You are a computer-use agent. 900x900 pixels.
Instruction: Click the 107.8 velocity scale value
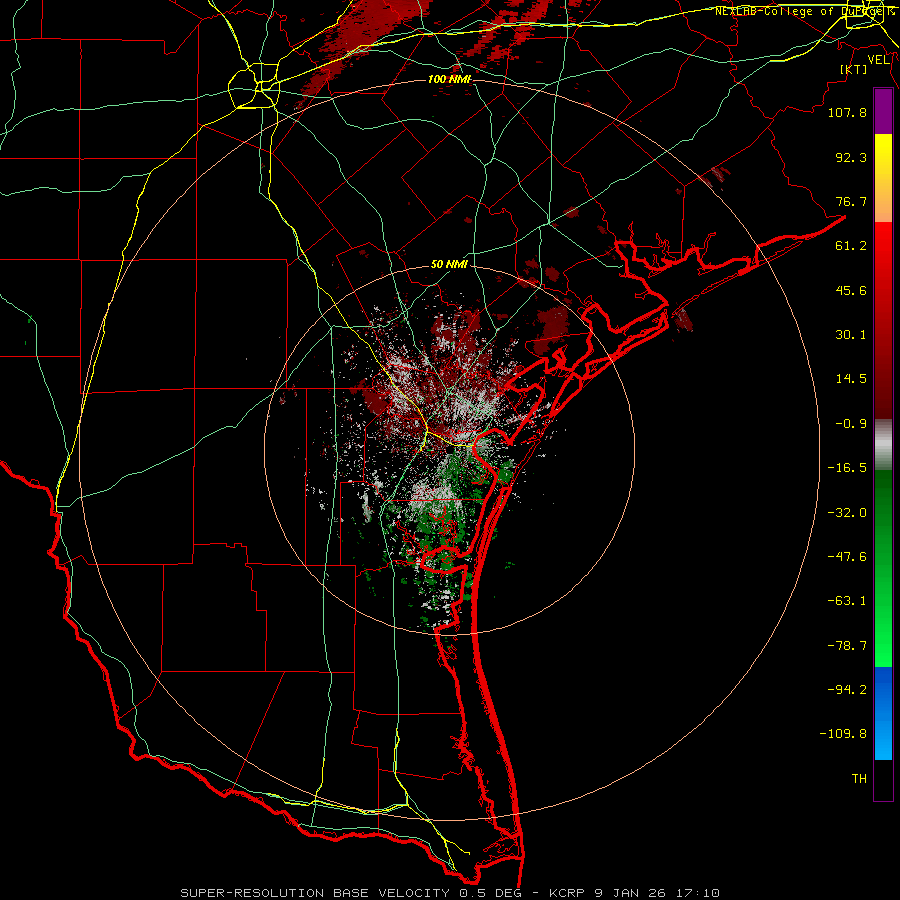point(847,112)
